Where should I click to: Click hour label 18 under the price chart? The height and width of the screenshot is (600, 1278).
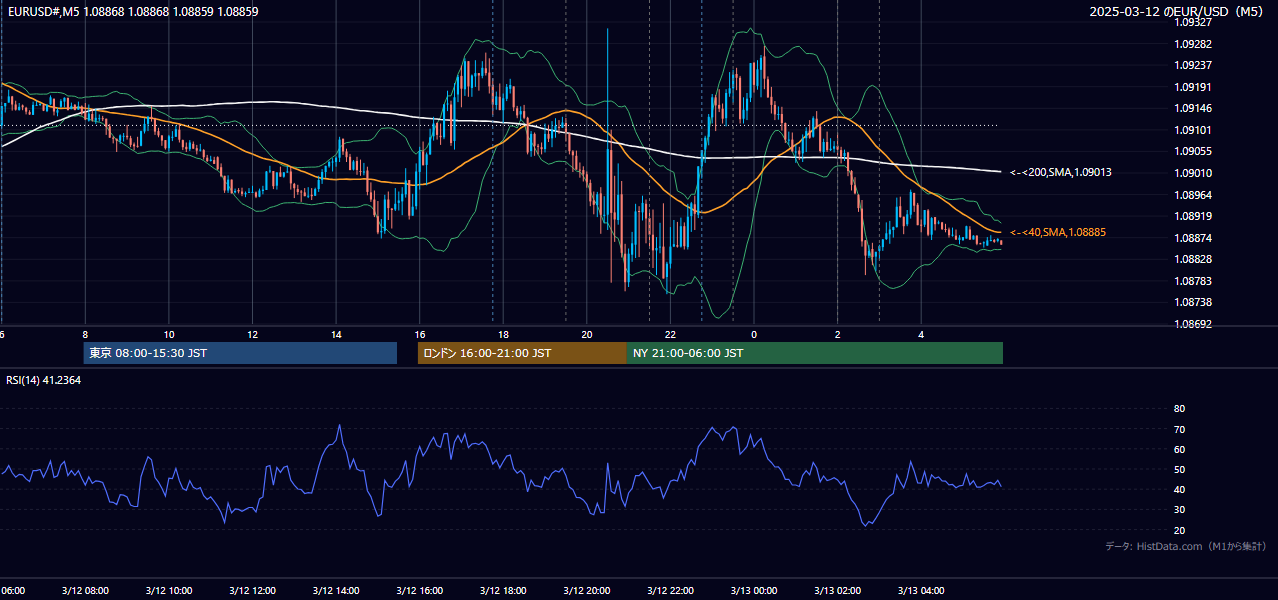coord(503,334)
